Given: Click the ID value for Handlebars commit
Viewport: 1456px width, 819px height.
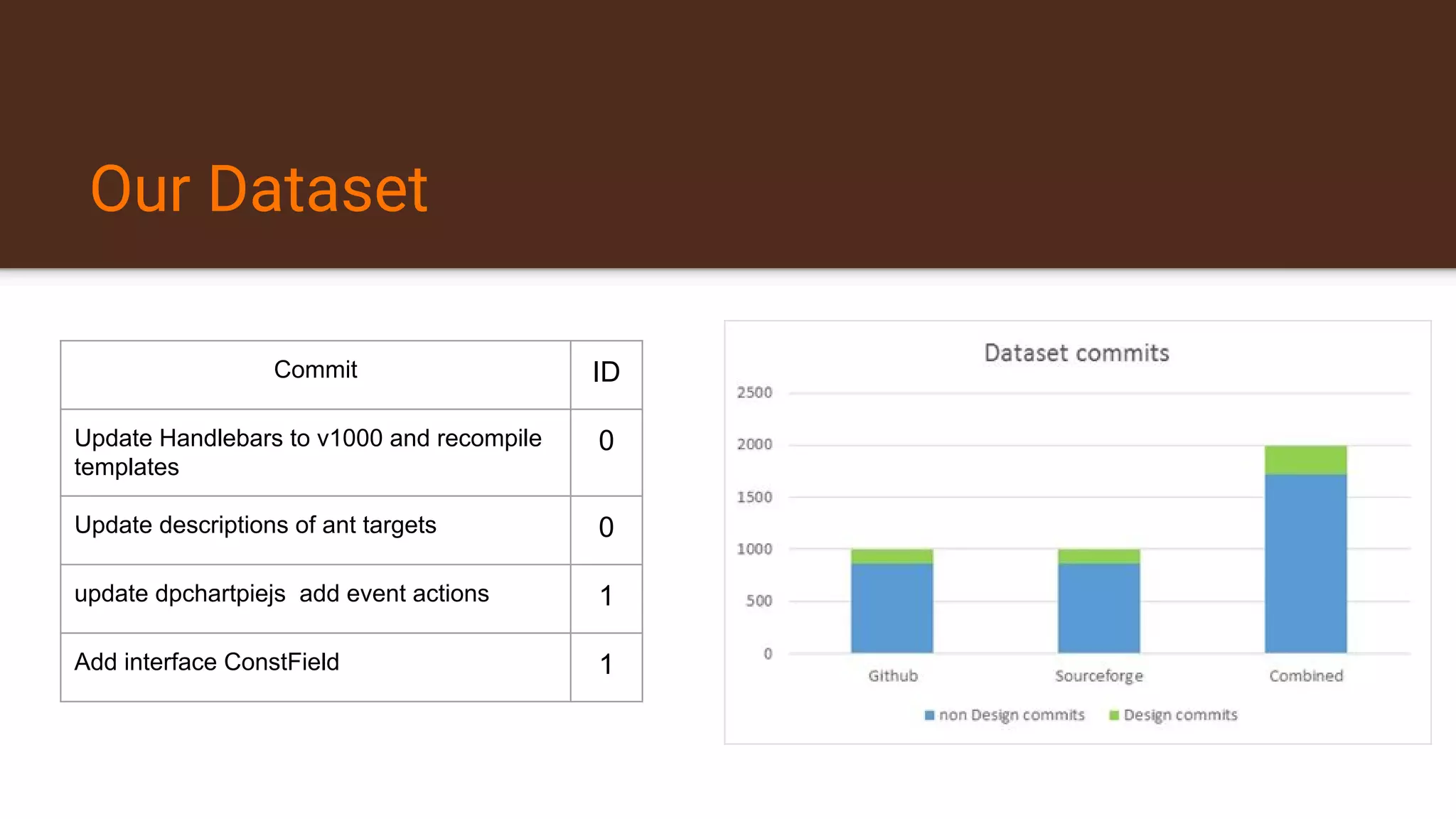Looking at the screenshot, I should (606, 441).
